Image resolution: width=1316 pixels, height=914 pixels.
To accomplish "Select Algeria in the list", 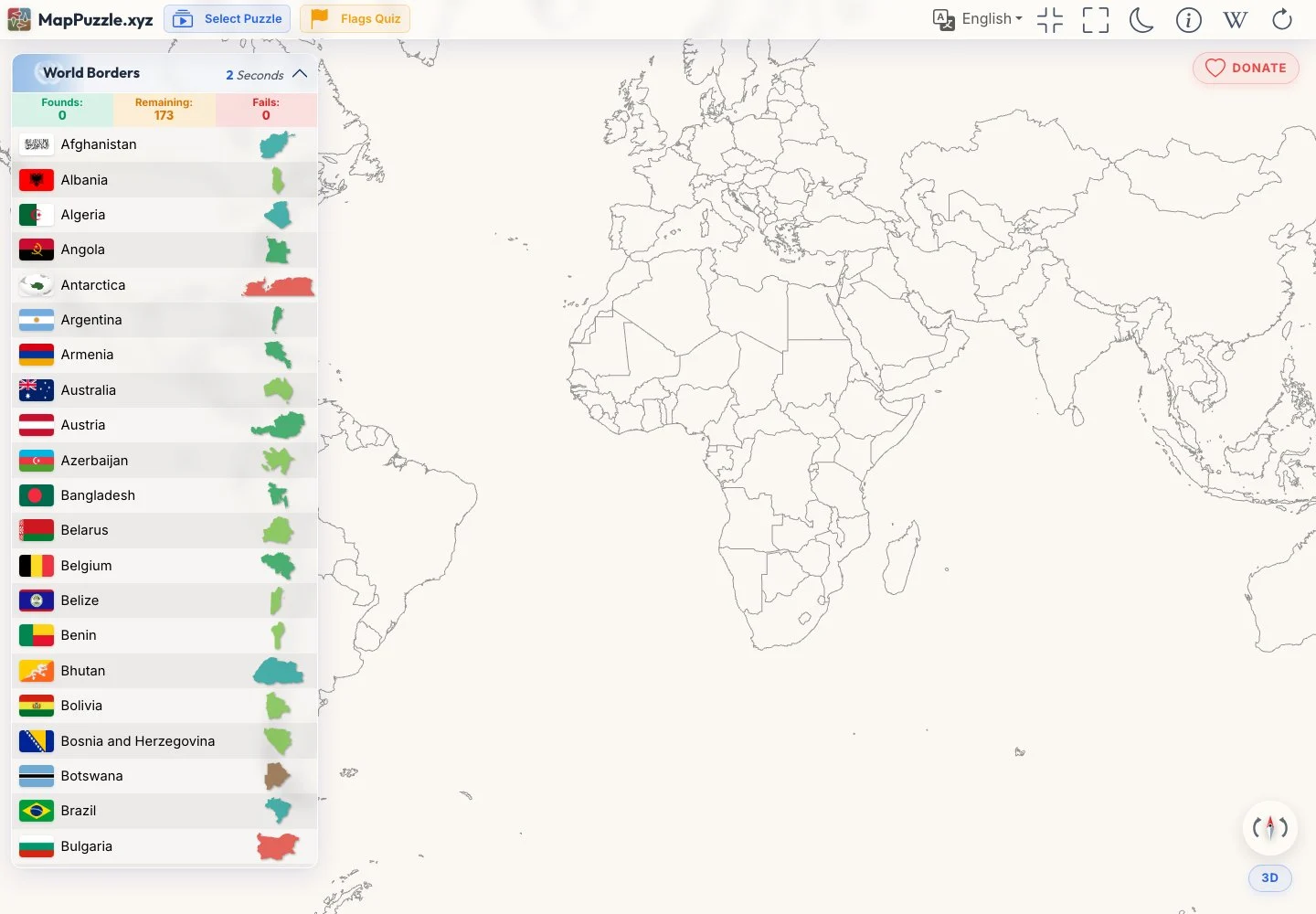I will point(164,215).
